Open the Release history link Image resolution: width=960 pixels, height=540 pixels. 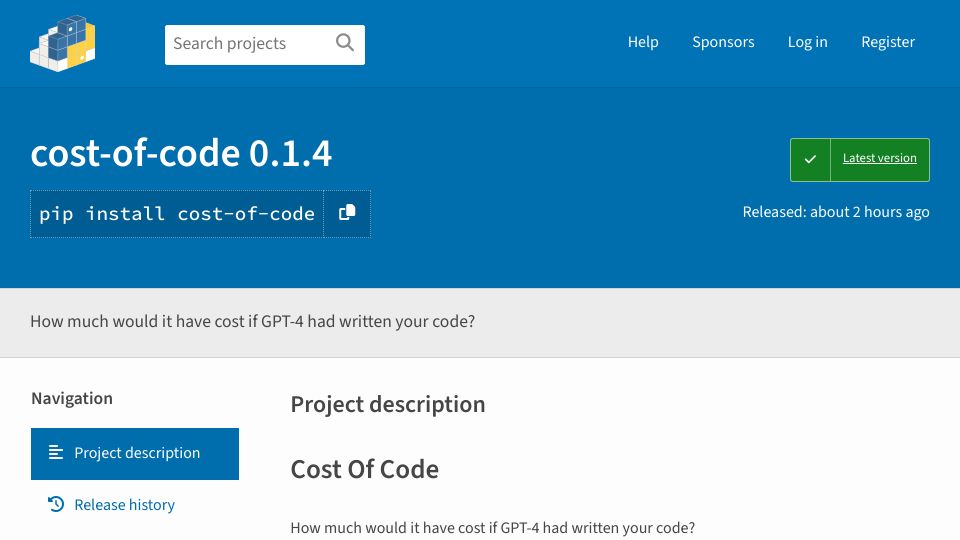[124, 504]
